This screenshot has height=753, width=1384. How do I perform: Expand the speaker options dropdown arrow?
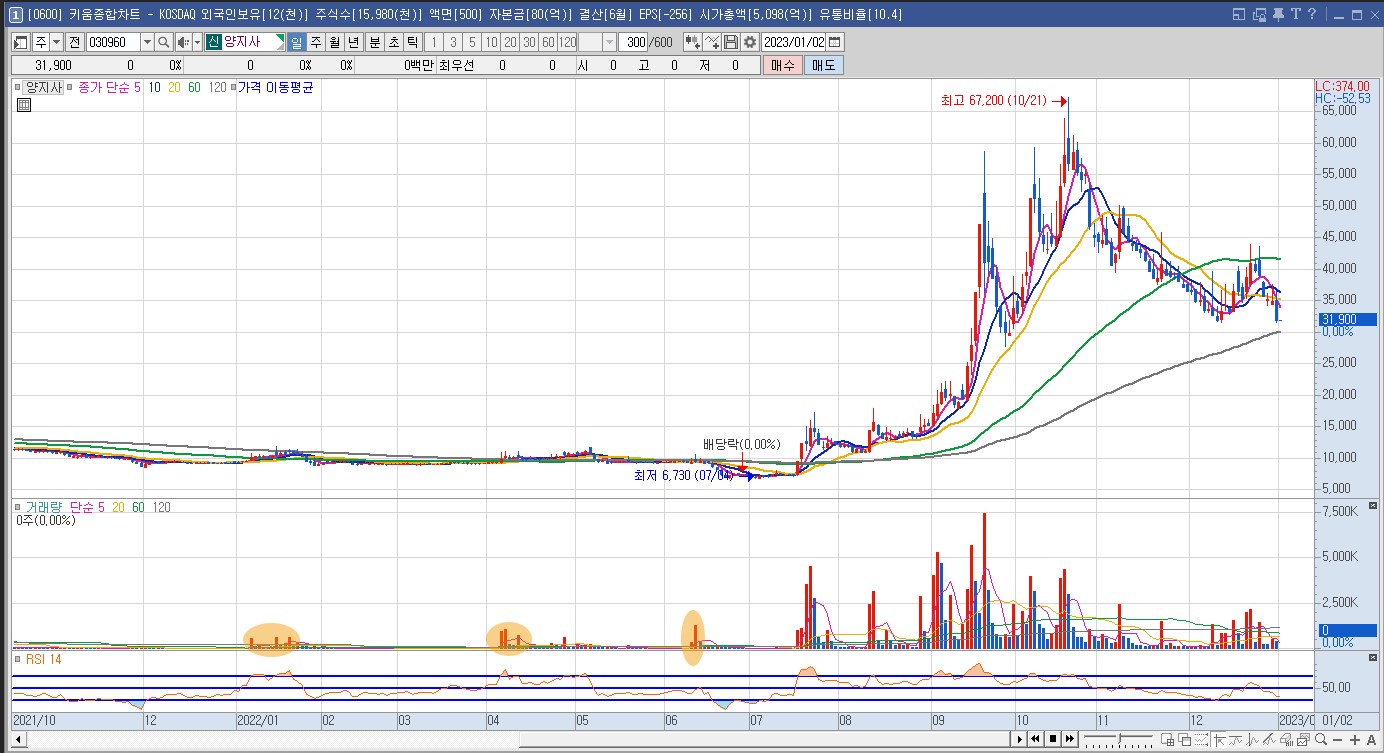click(197, 42)
